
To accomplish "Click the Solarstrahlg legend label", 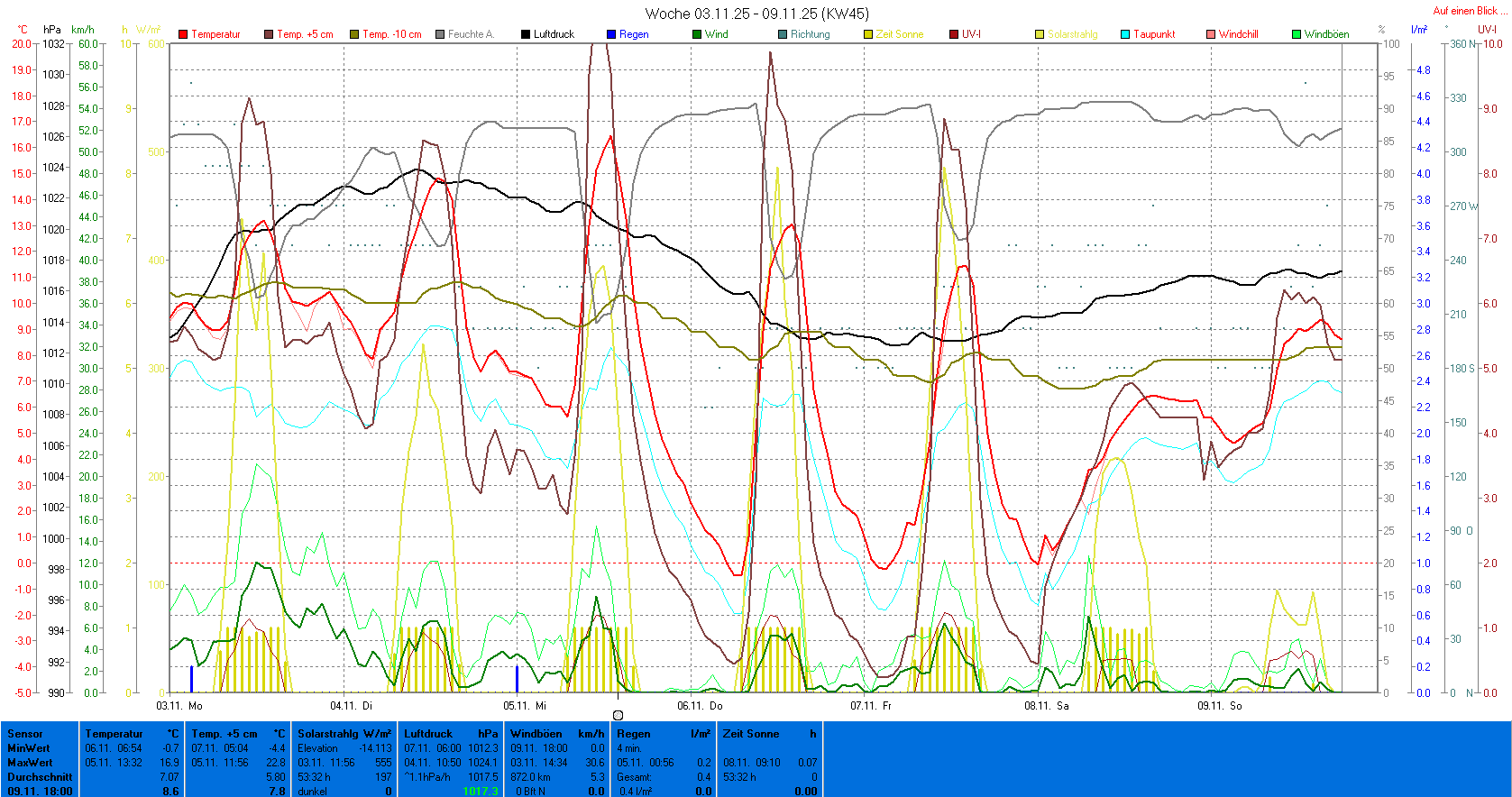I will click(x=1072, y=34).
